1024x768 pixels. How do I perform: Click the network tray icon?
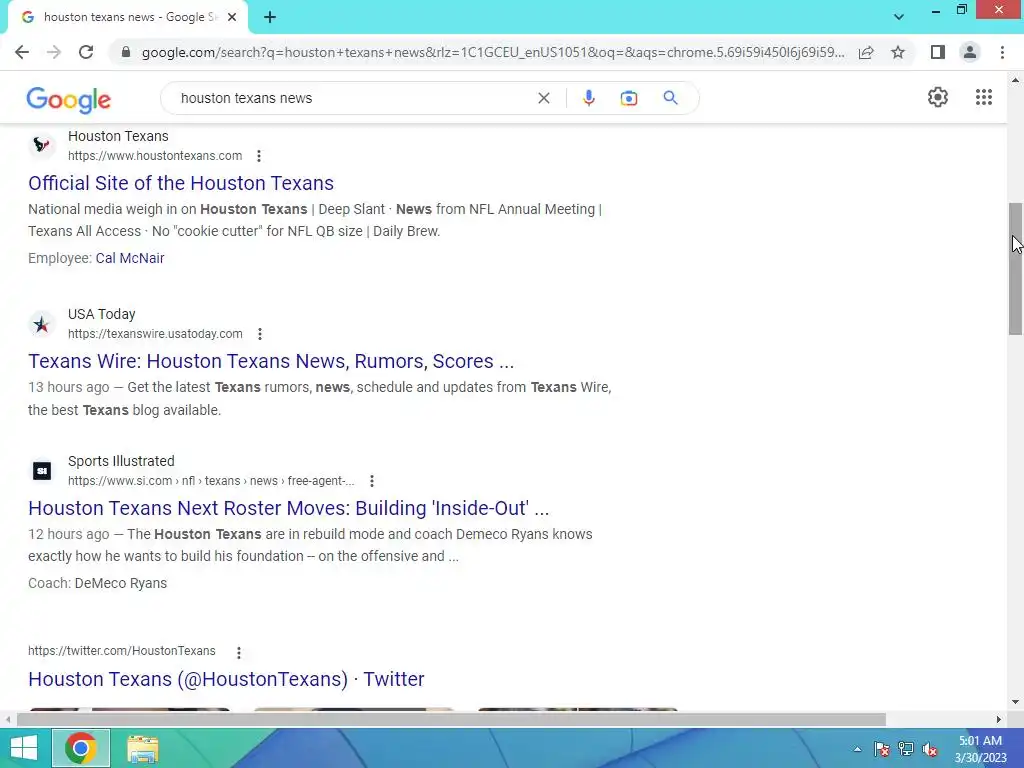[x=906, y=749]
